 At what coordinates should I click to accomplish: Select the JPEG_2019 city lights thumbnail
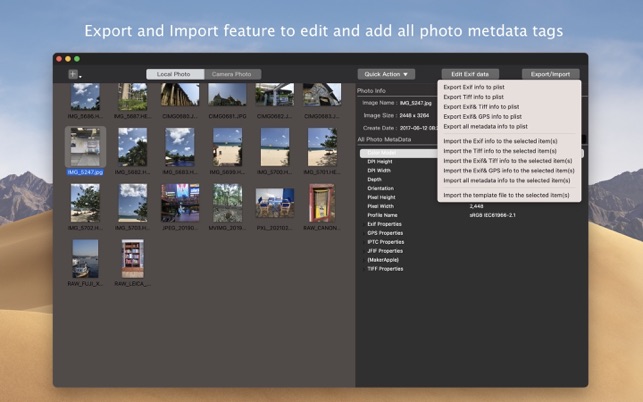coord(180,203)
